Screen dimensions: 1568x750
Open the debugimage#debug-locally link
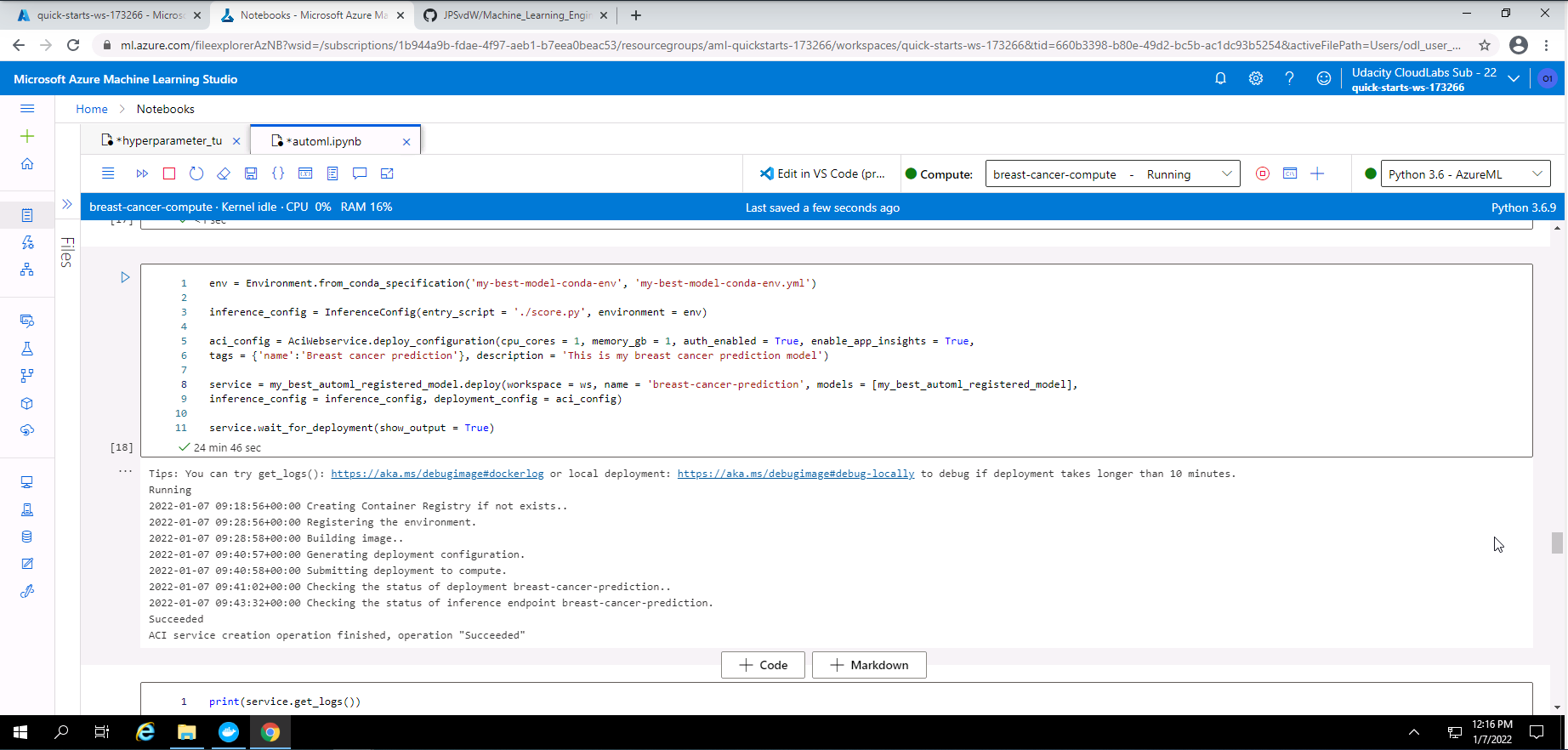pyautogui.click(x=796, y=474)
